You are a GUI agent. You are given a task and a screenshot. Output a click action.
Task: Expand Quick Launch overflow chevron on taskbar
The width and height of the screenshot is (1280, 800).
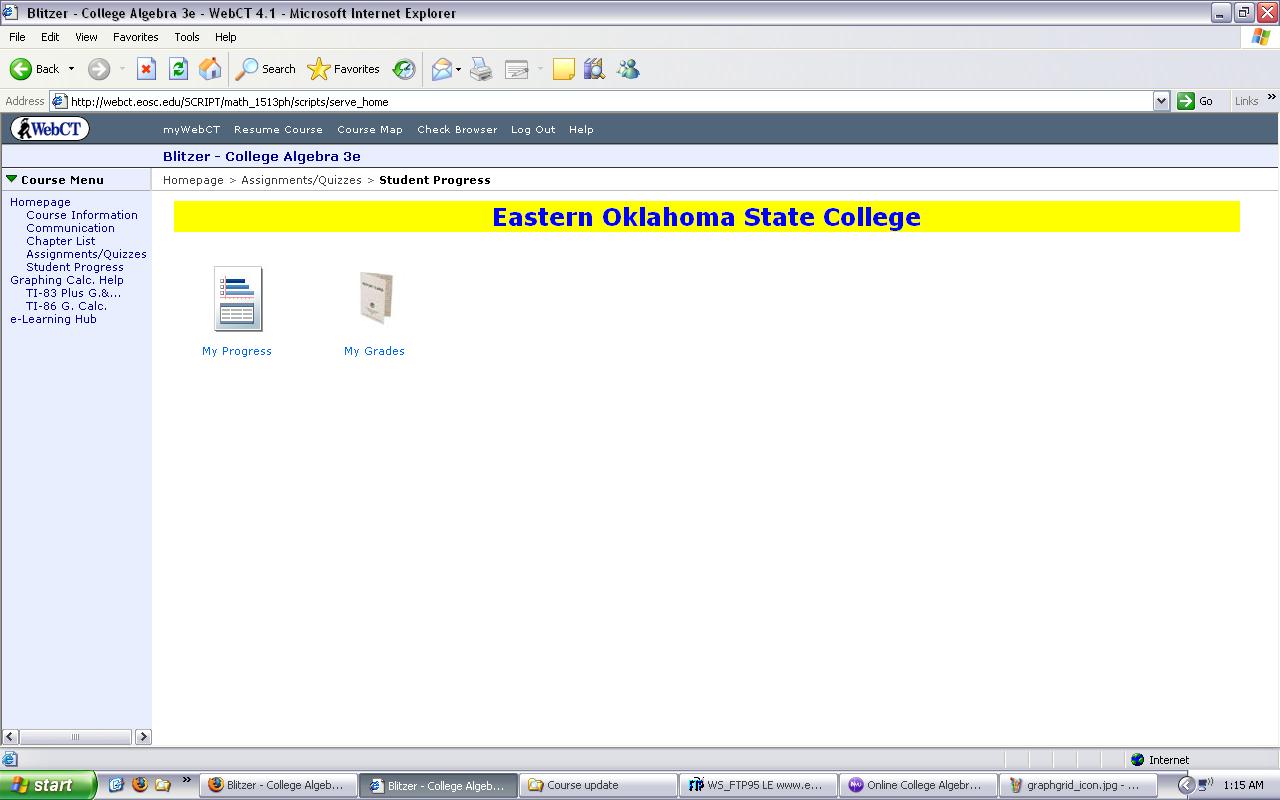click(186, 780)
